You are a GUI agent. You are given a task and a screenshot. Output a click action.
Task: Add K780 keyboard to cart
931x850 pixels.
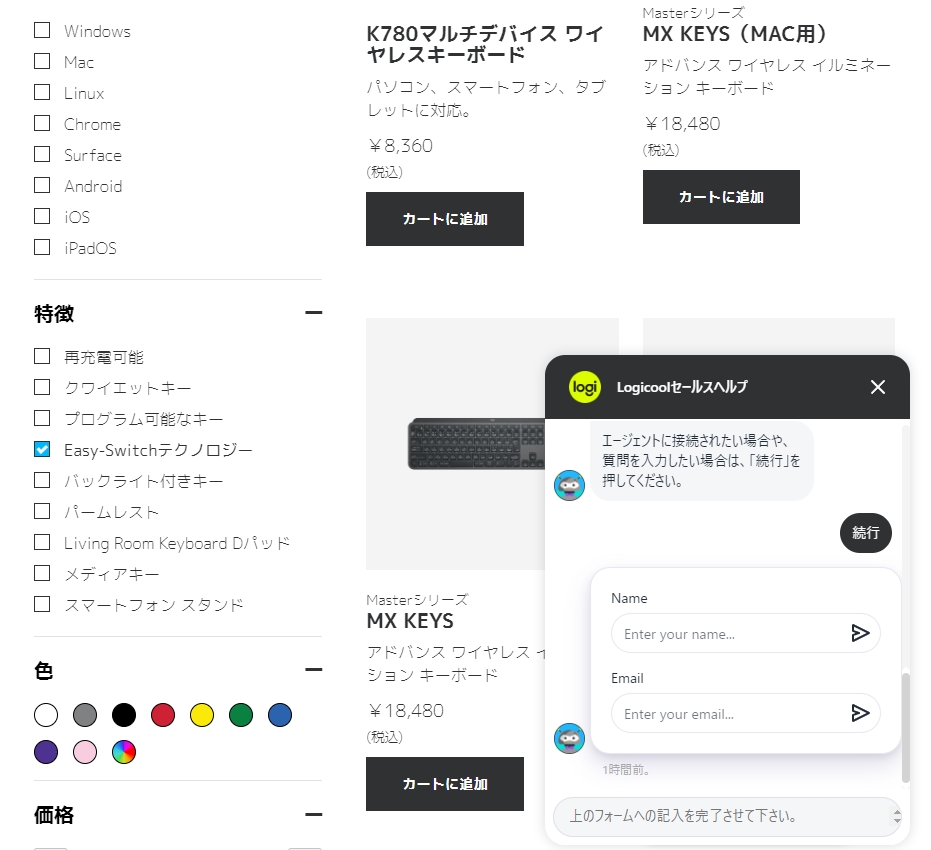(x=445, y=219)
